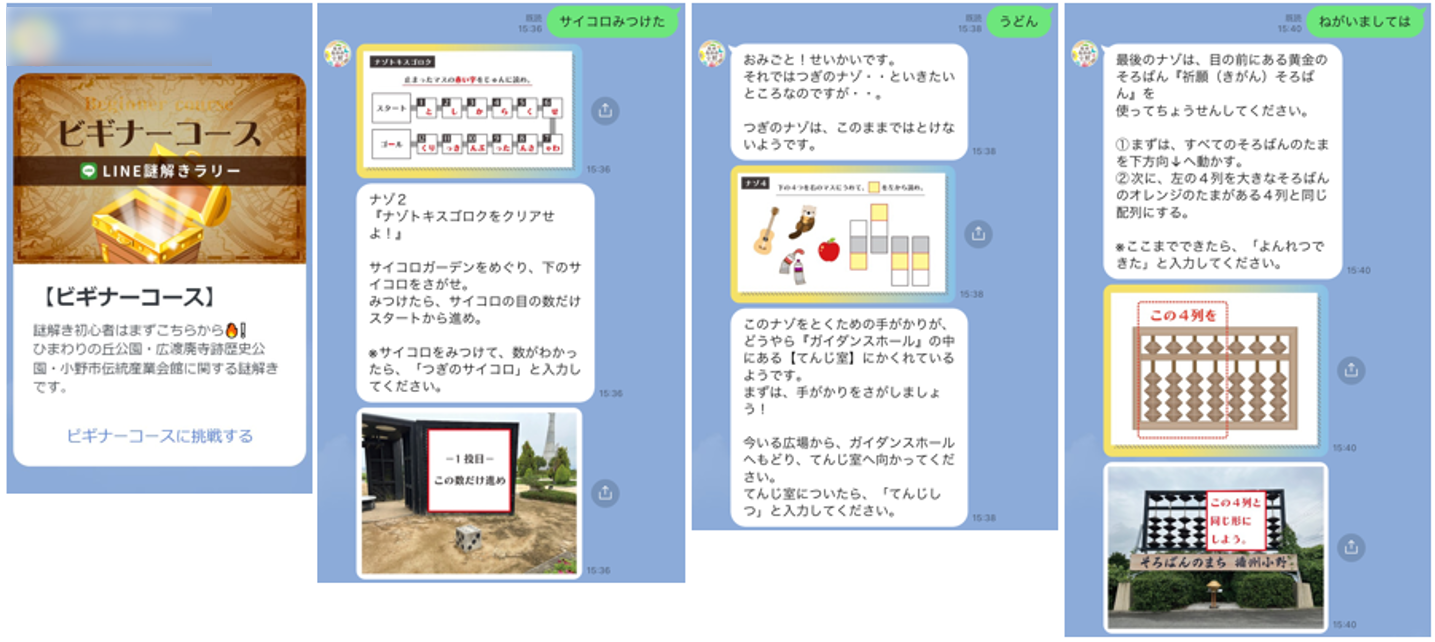Open the dice photo labeled 1投目
This screenshot has width=1435, height=642.
click(468, 493)
